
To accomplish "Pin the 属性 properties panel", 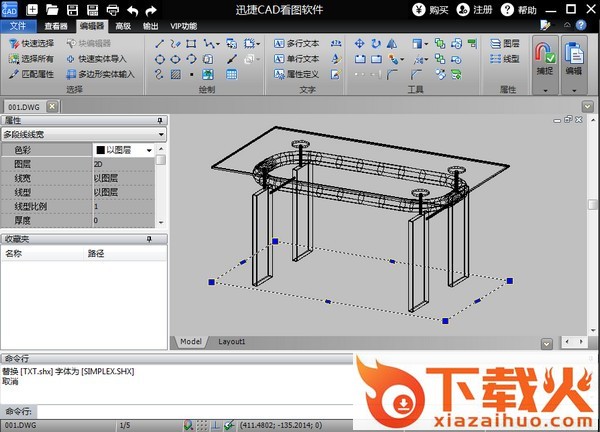I will (160, 120).
